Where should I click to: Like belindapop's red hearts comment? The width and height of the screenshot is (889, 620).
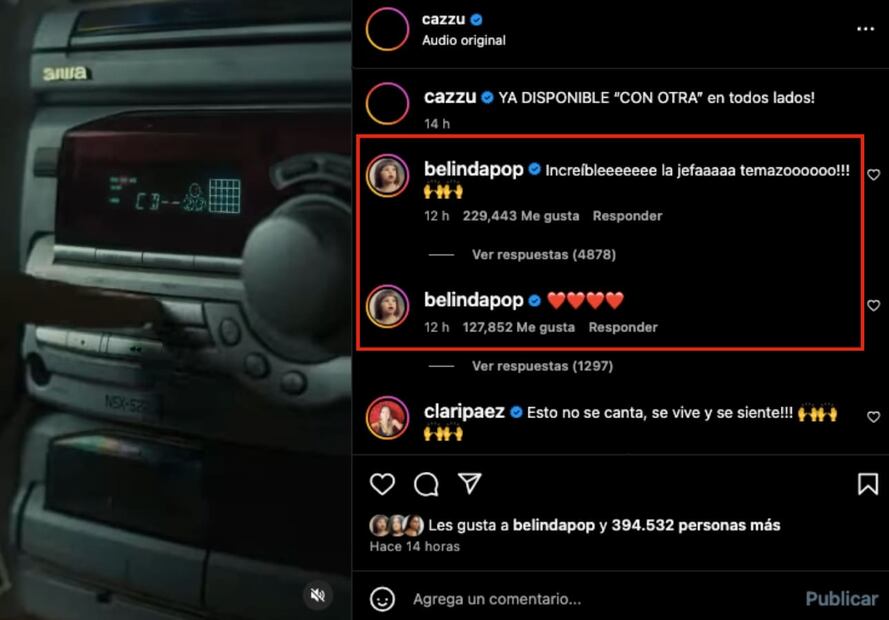tap(874, 305)
